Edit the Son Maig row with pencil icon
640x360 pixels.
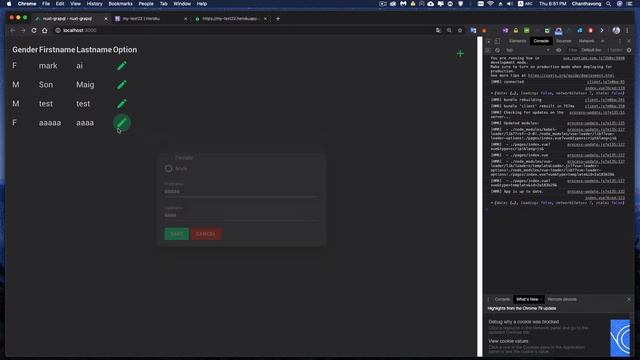click(x=122, y=84)
